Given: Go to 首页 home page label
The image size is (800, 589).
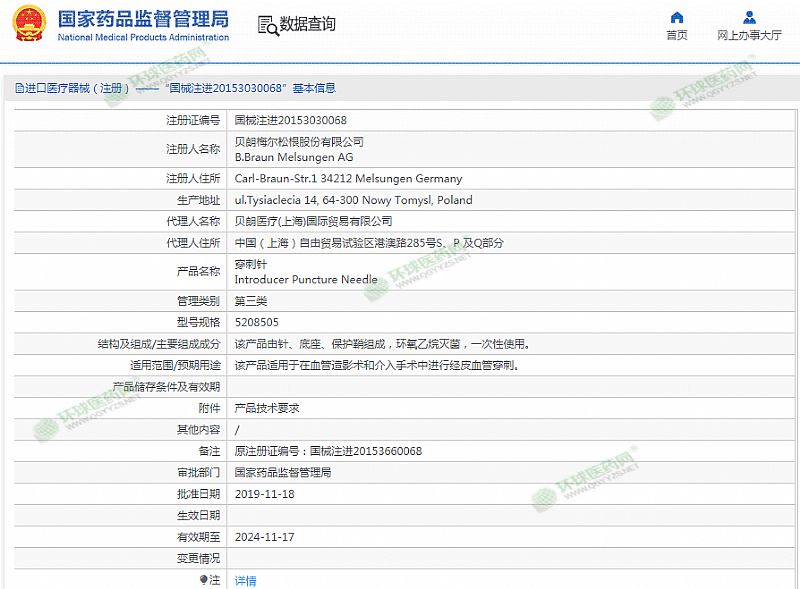Looking at the screenshot, I should pos(677,35).
